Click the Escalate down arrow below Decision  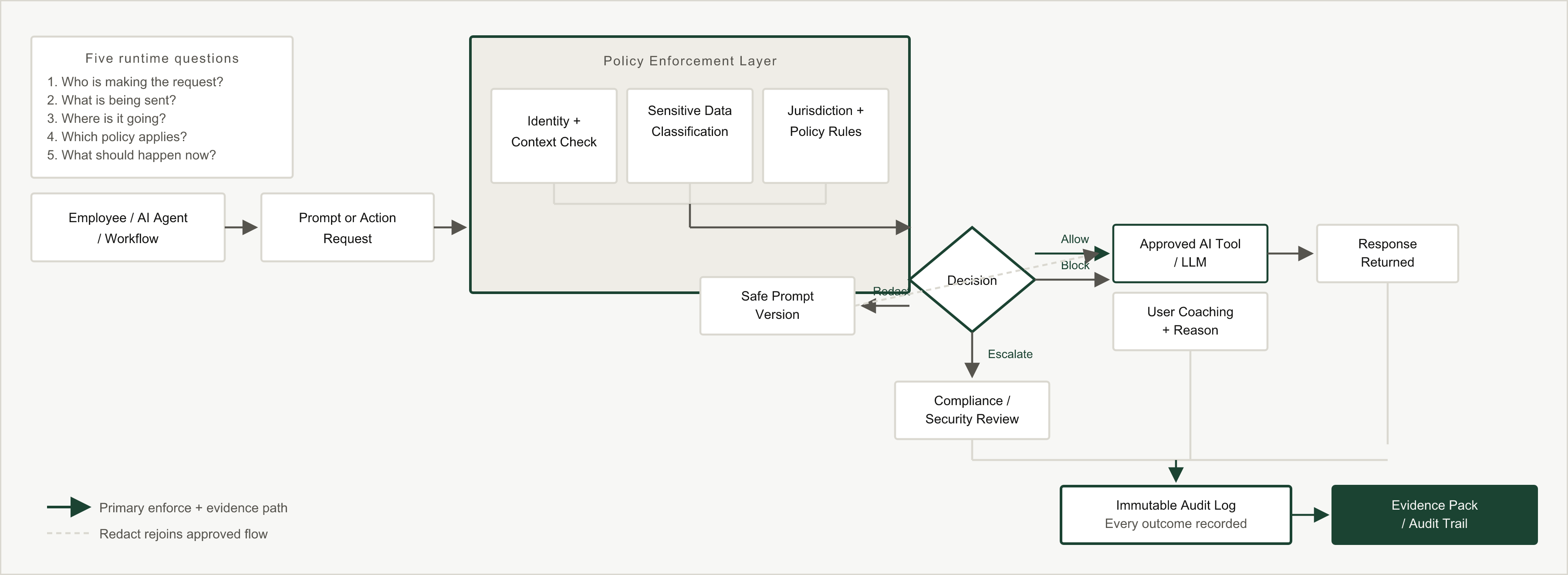[x=972, y=355]
